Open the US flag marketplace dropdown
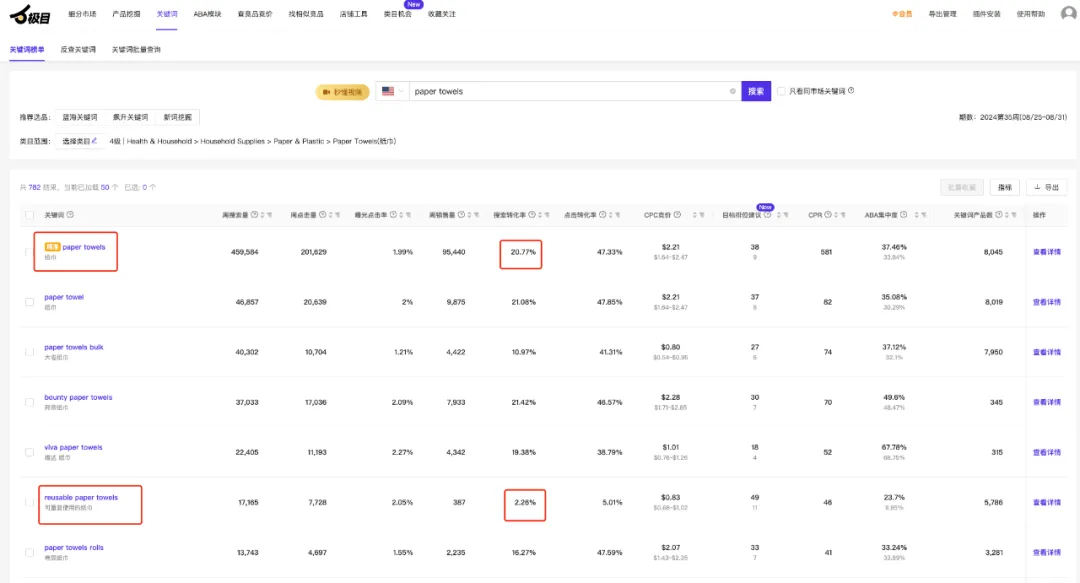 (392, 91)
